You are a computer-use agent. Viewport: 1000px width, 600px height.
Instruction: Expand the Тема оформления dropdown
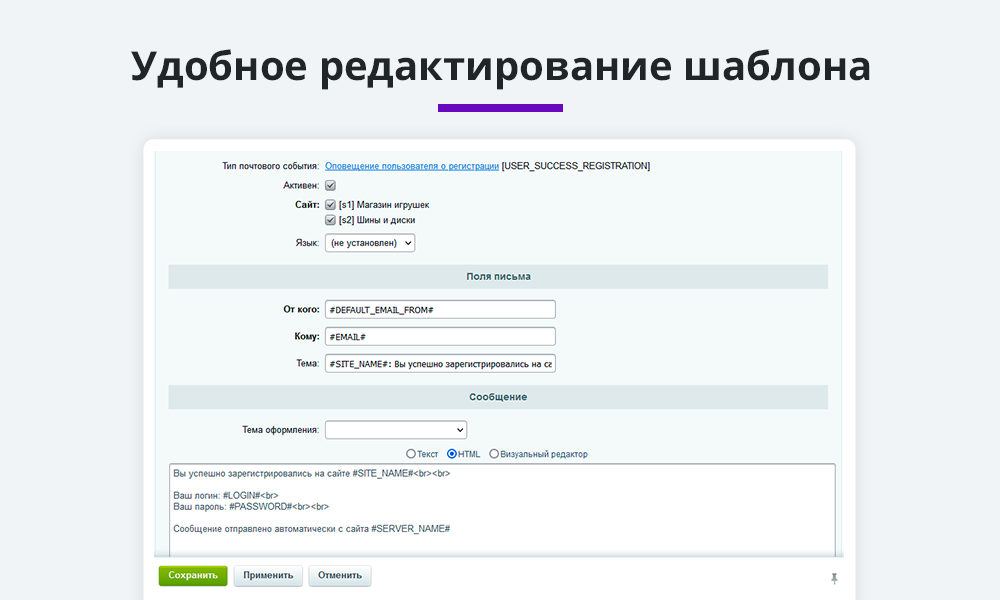click(x=395, y=430)
